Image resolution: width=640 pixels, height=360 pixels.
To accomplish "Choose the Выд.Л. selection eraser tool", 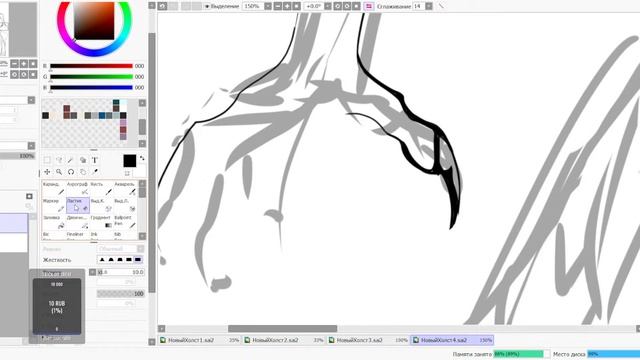I will (x=125, y=205).
